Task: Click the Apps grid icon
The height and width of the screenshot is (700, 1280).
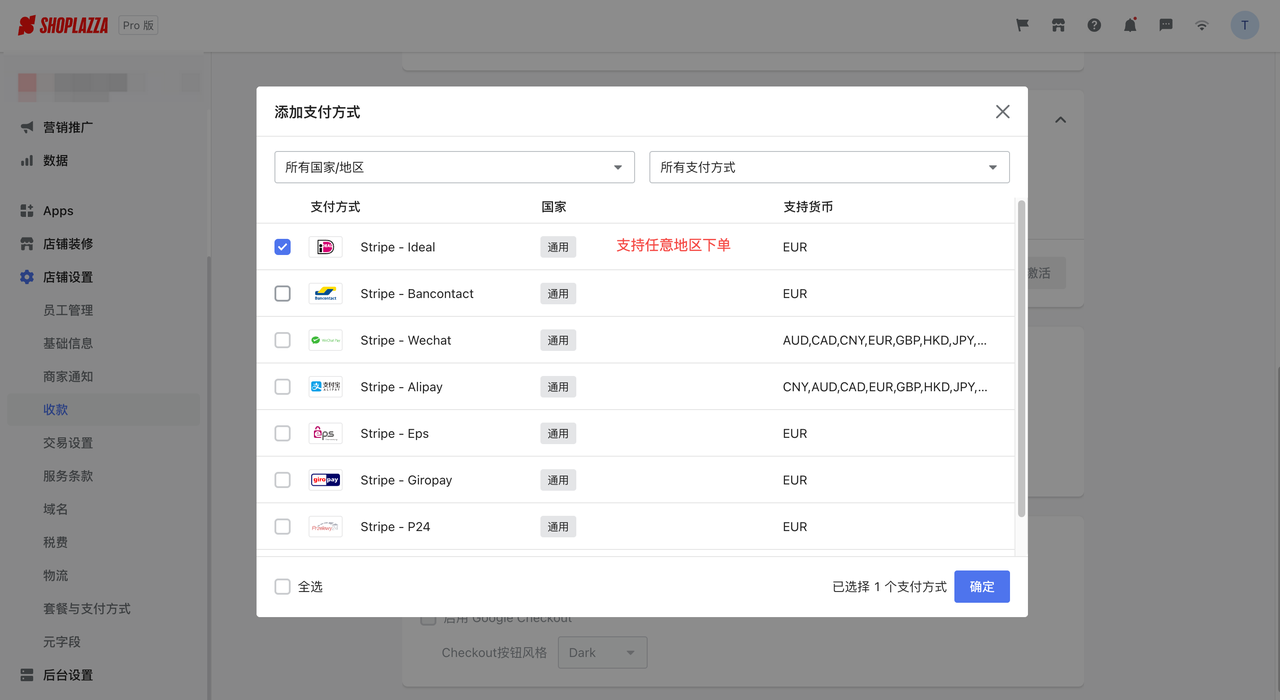Action: pos(27,211)
